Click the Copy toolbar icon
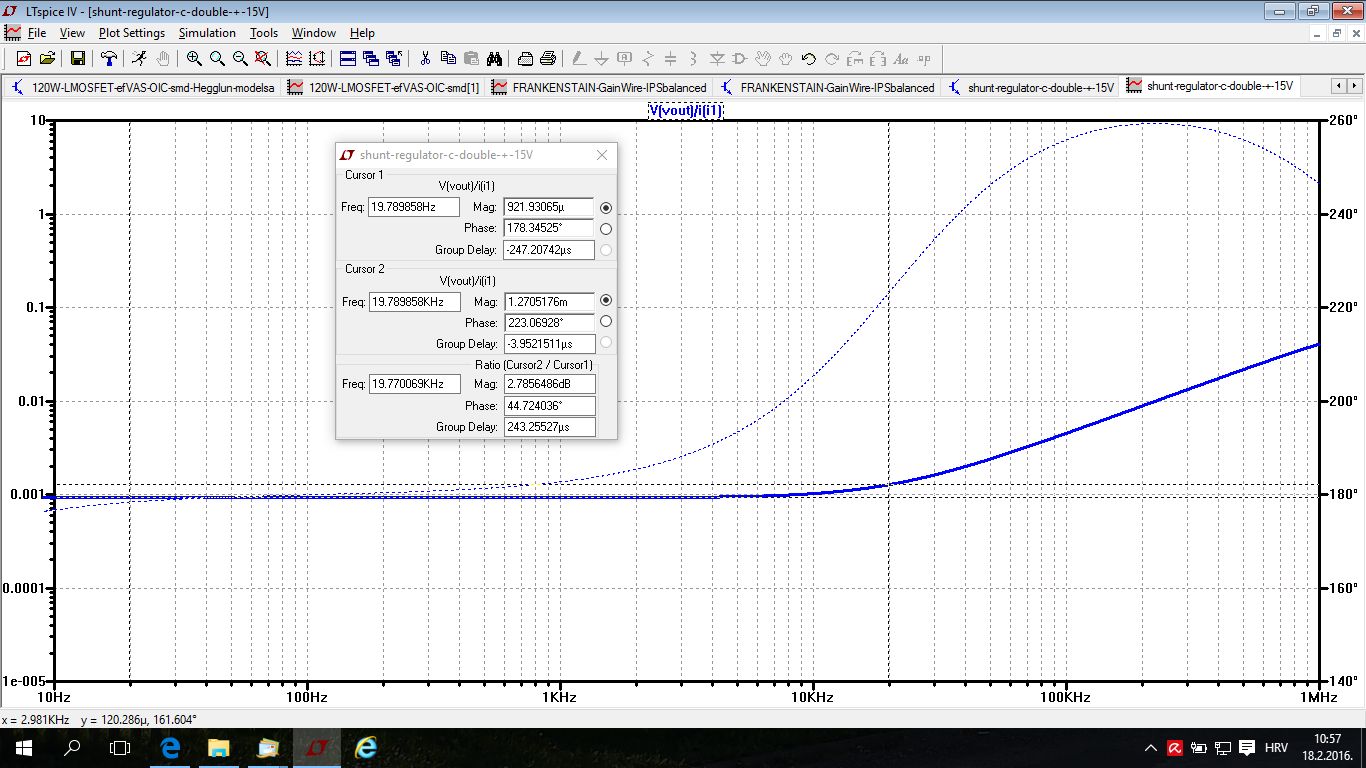The width and height of the screenshot is (1366, 768). [448, 58]
